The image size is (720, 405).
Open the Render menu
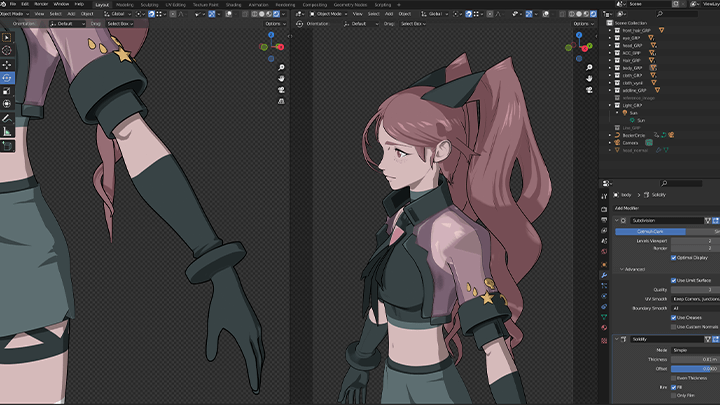41,4
